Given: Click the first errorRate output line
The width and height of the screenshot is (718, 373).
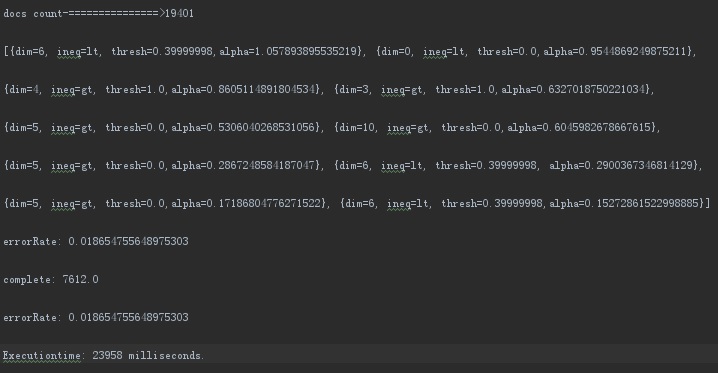Looking at the screenshot, I should click(96, 241).
